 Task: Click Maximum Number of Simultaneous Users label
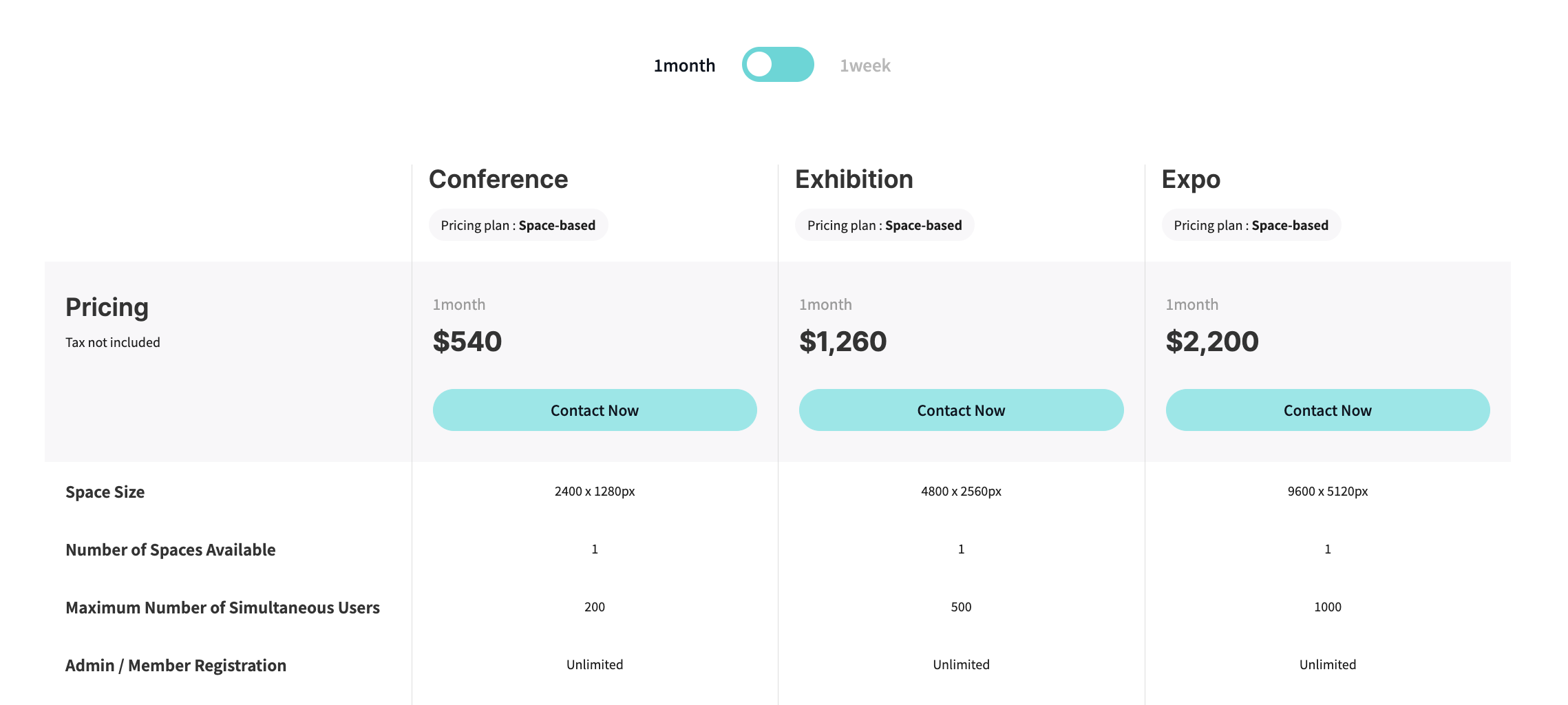(x=222, y=607)
